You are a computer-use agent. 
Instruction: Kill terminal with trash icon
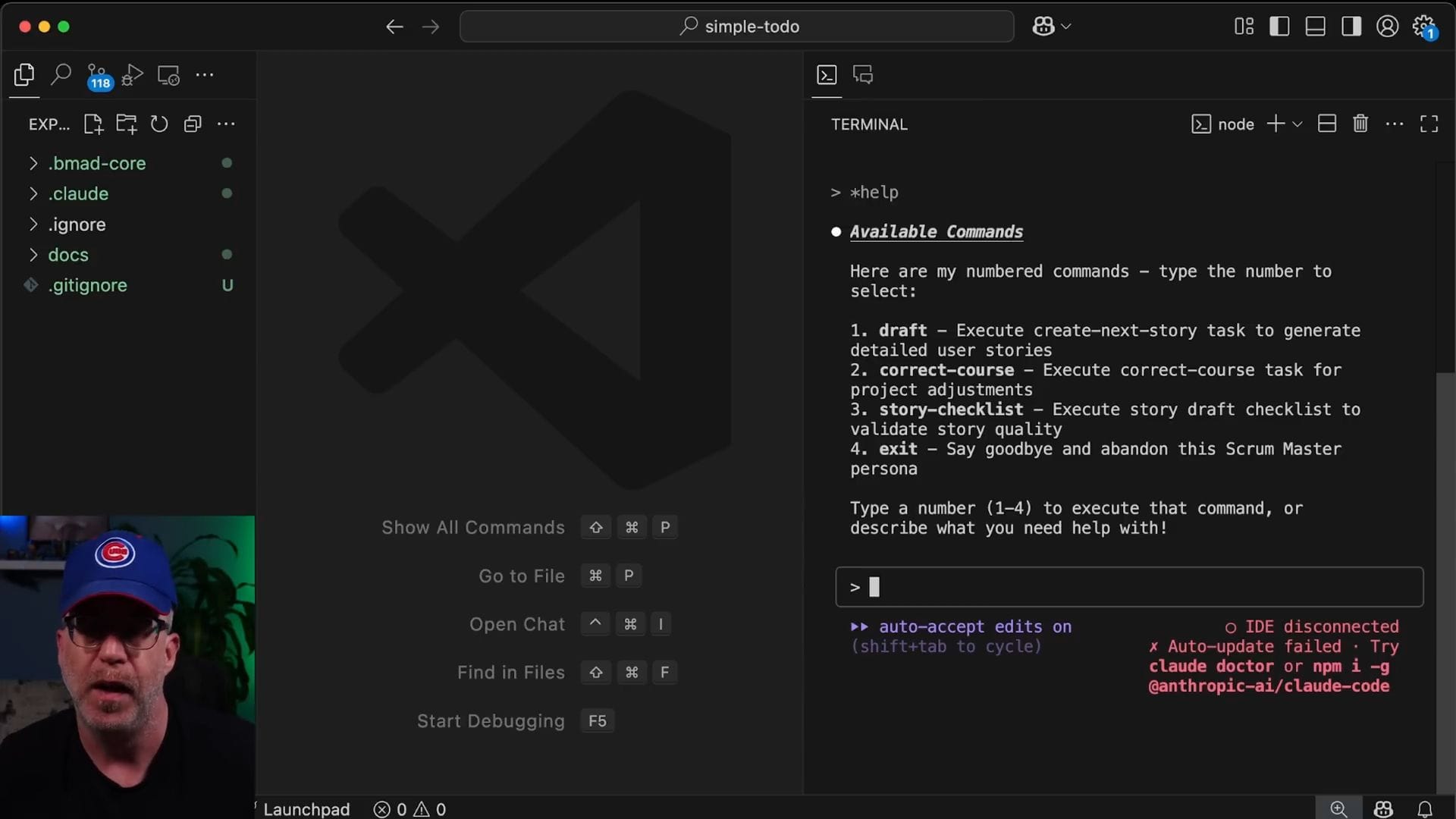pyautogui.click(x=1360, y=124)
